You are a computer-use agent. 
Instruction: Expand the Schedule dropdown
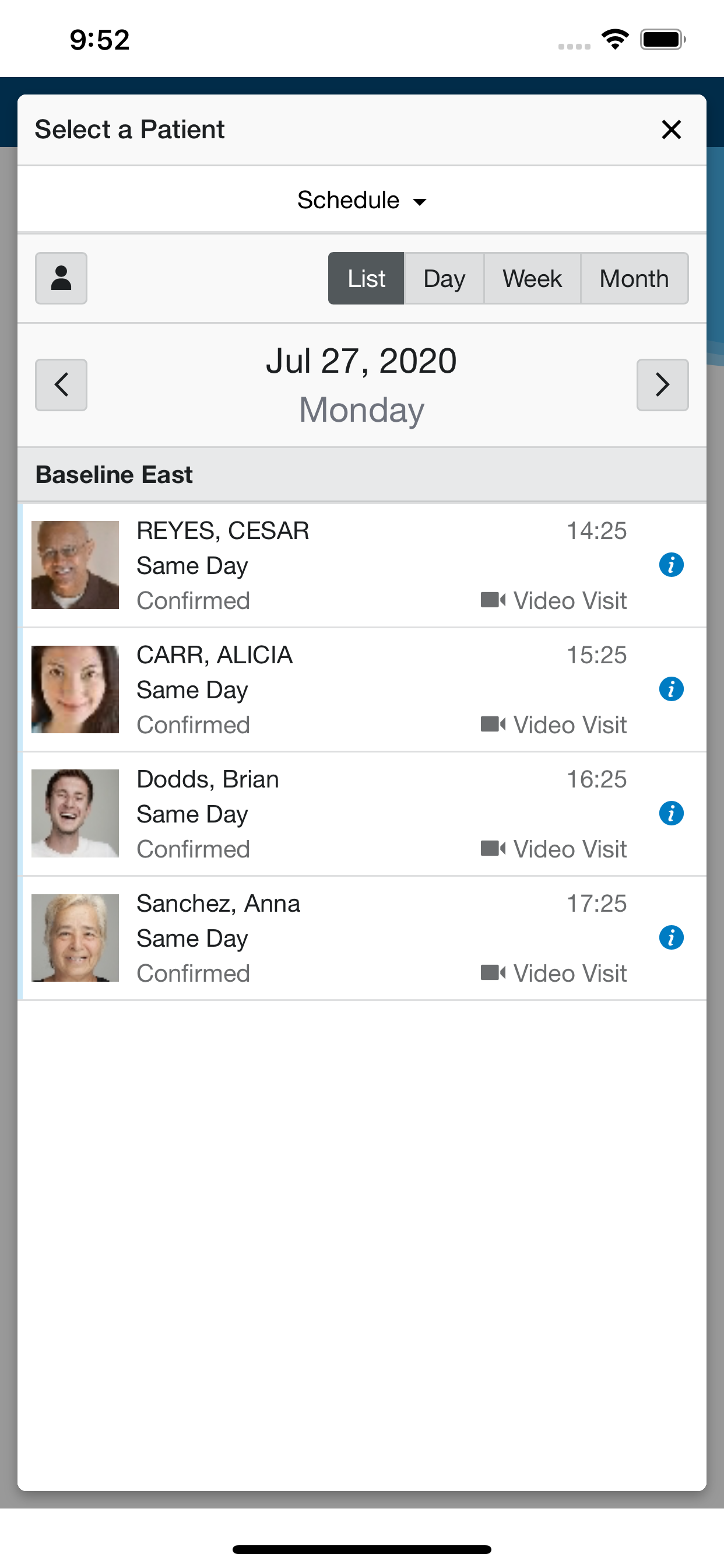pos(361,199)
